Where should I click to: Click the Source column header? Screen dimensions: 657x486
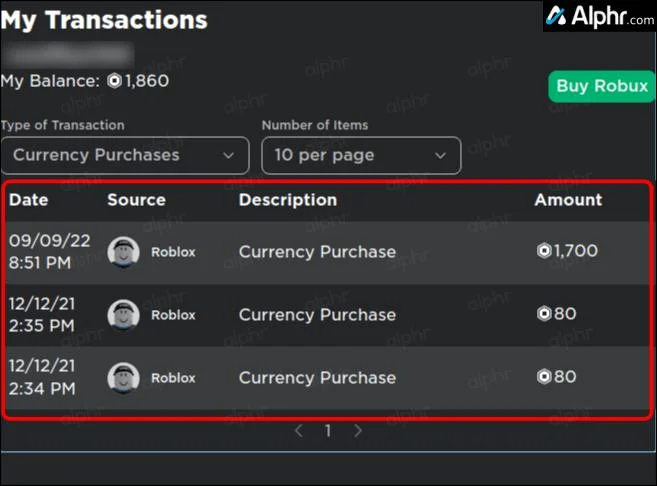click(x=136, y=200)
